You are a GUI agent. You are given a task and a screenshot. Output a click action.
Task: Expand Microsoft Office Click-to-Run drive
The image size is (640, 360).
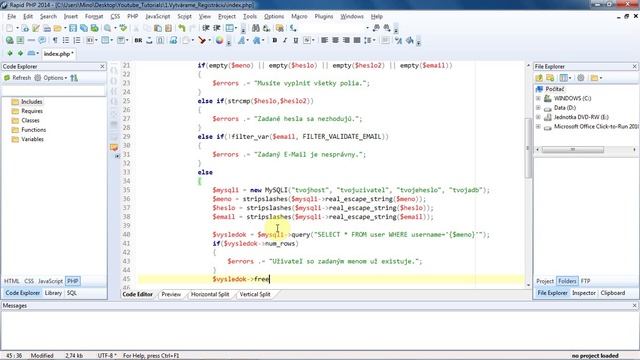coord(538,127)
